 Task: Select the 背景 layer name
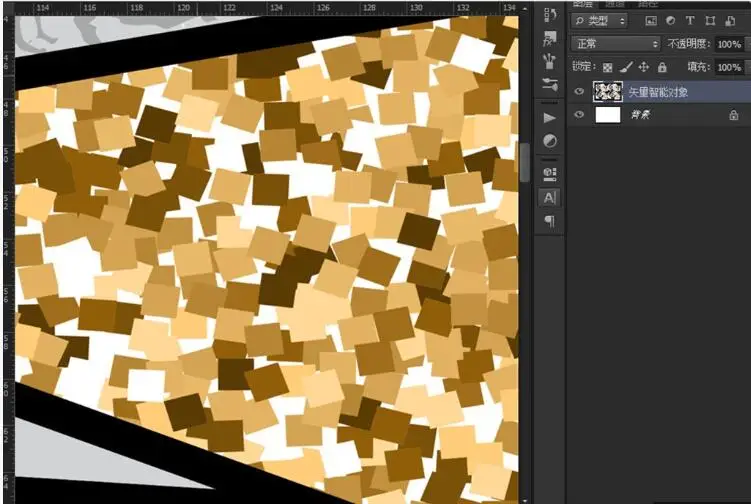[x=640, y=115]
